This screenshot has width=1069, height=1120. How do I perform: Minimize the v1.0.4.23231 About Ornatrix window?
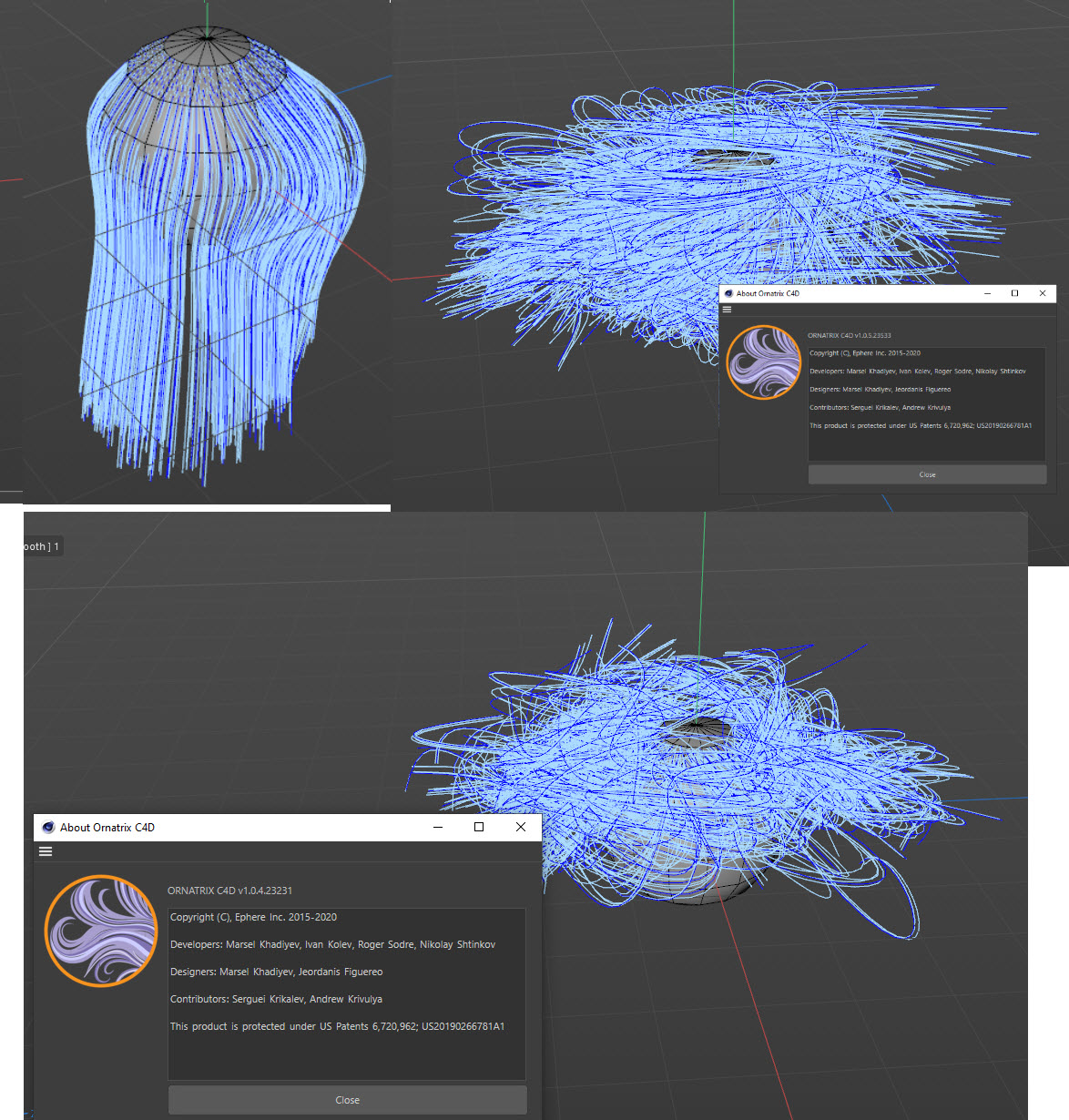(438, 827)
